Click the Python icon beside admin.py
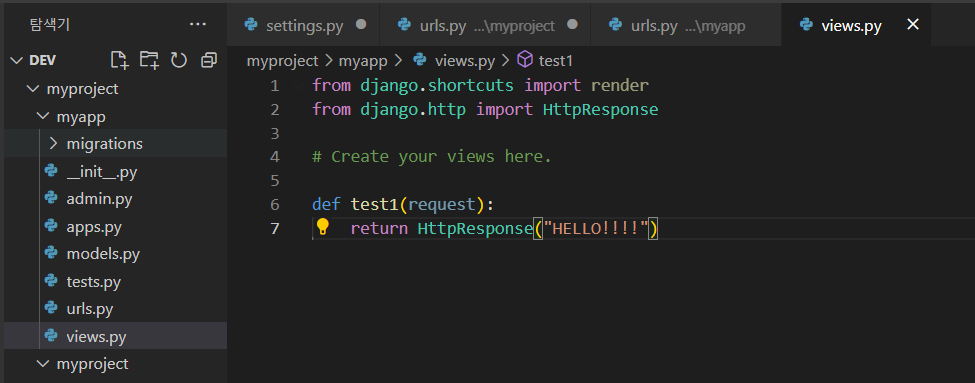 pos(51,198)
